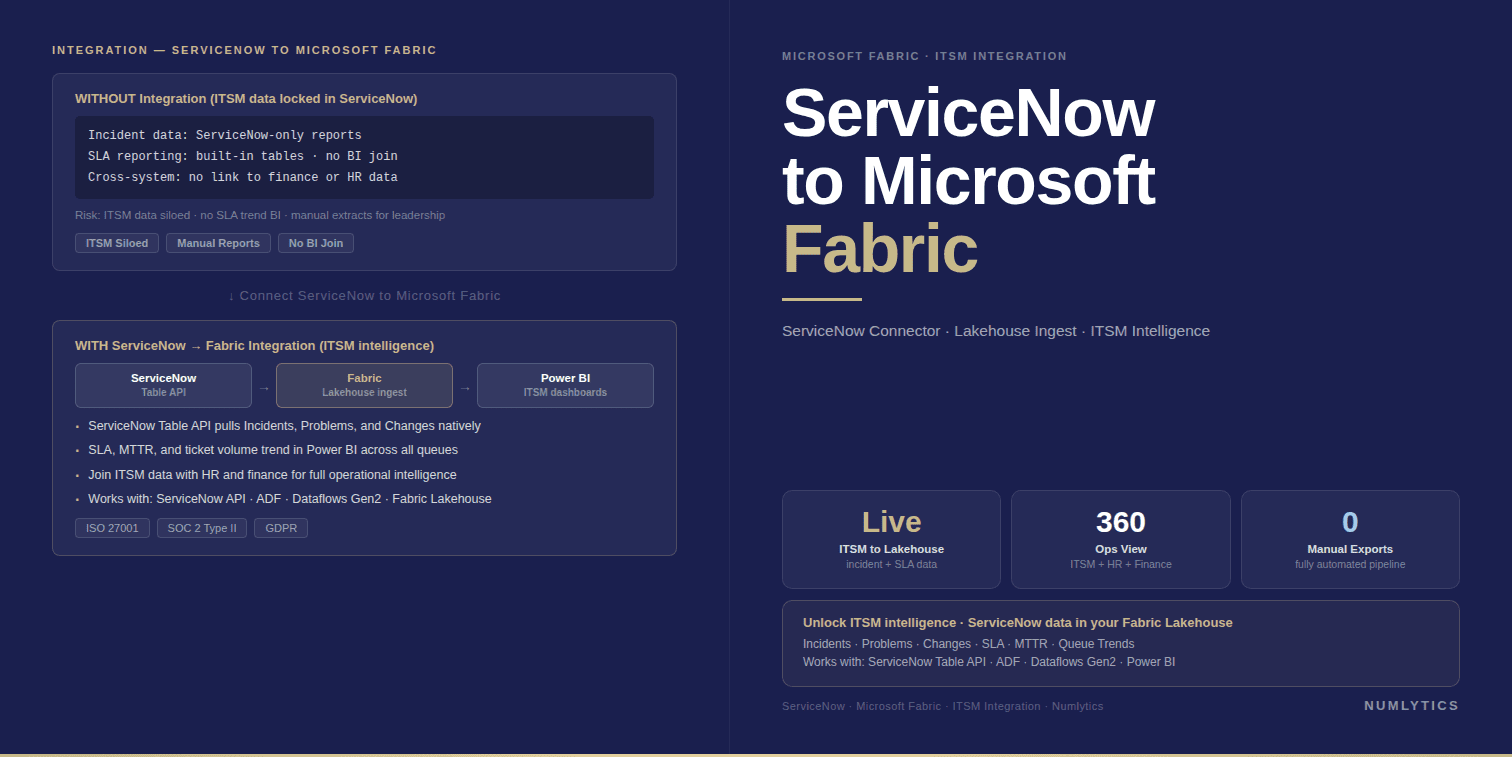Click 'MICROSOFT FABRIC · ITSM INTEGRATION' label

924,56
